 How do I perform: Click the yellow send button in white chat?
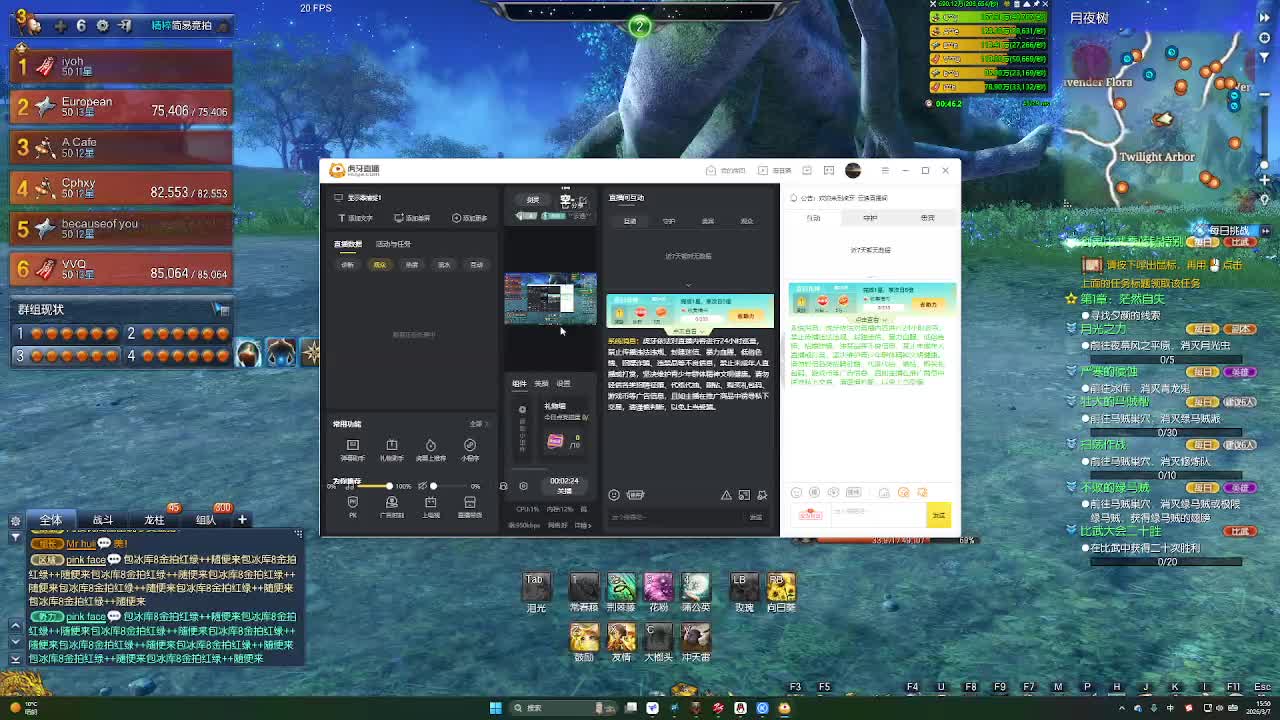click(938, 514)
